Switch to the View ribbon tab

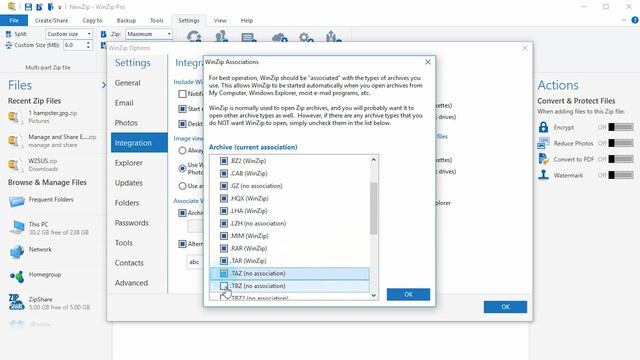(220, 20)
